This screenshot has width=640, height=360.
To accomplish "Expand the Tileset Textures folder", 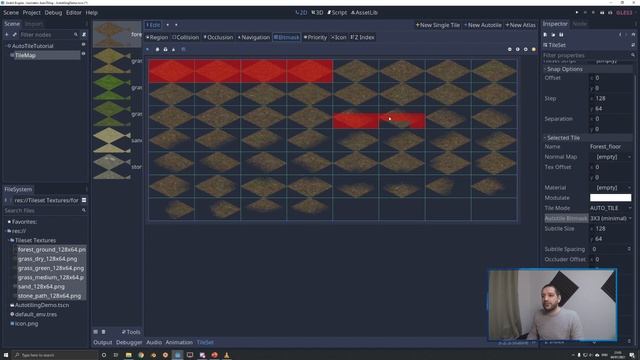I will tap(35, 240).
